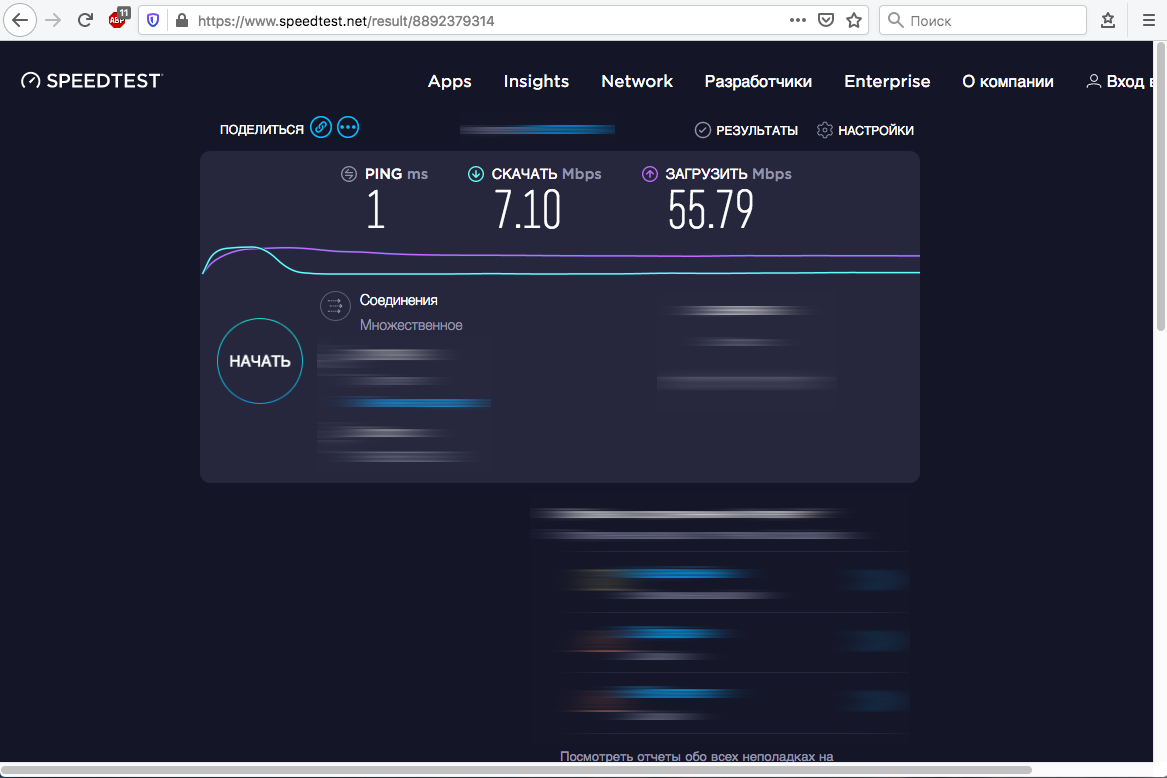Open РЕЗУЛЬТАТЫ results link

(x=746, y=130)
